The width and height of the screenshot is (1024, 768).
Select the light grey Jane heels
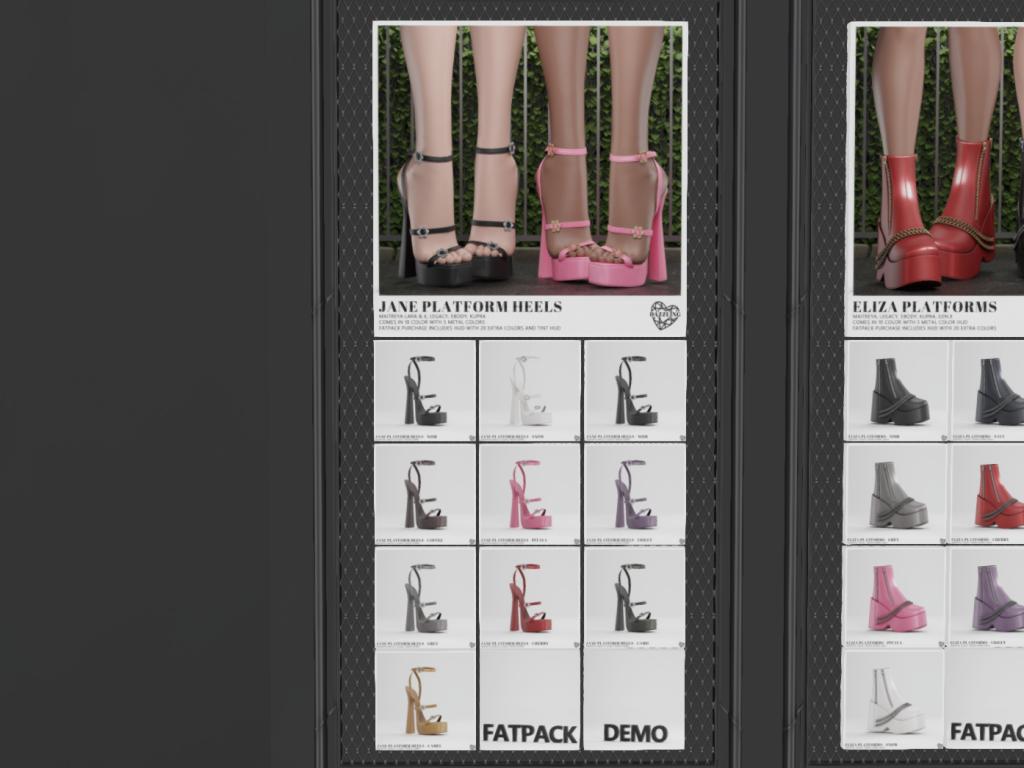[x=425, y=596]
